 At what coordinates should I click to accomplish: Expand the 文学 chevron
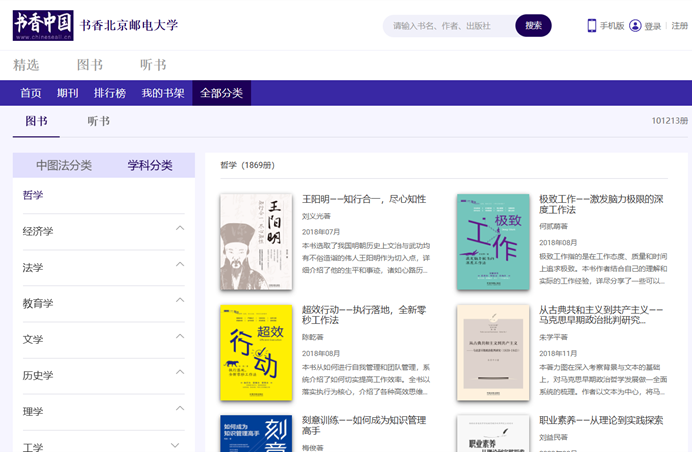tap(180, 336)
